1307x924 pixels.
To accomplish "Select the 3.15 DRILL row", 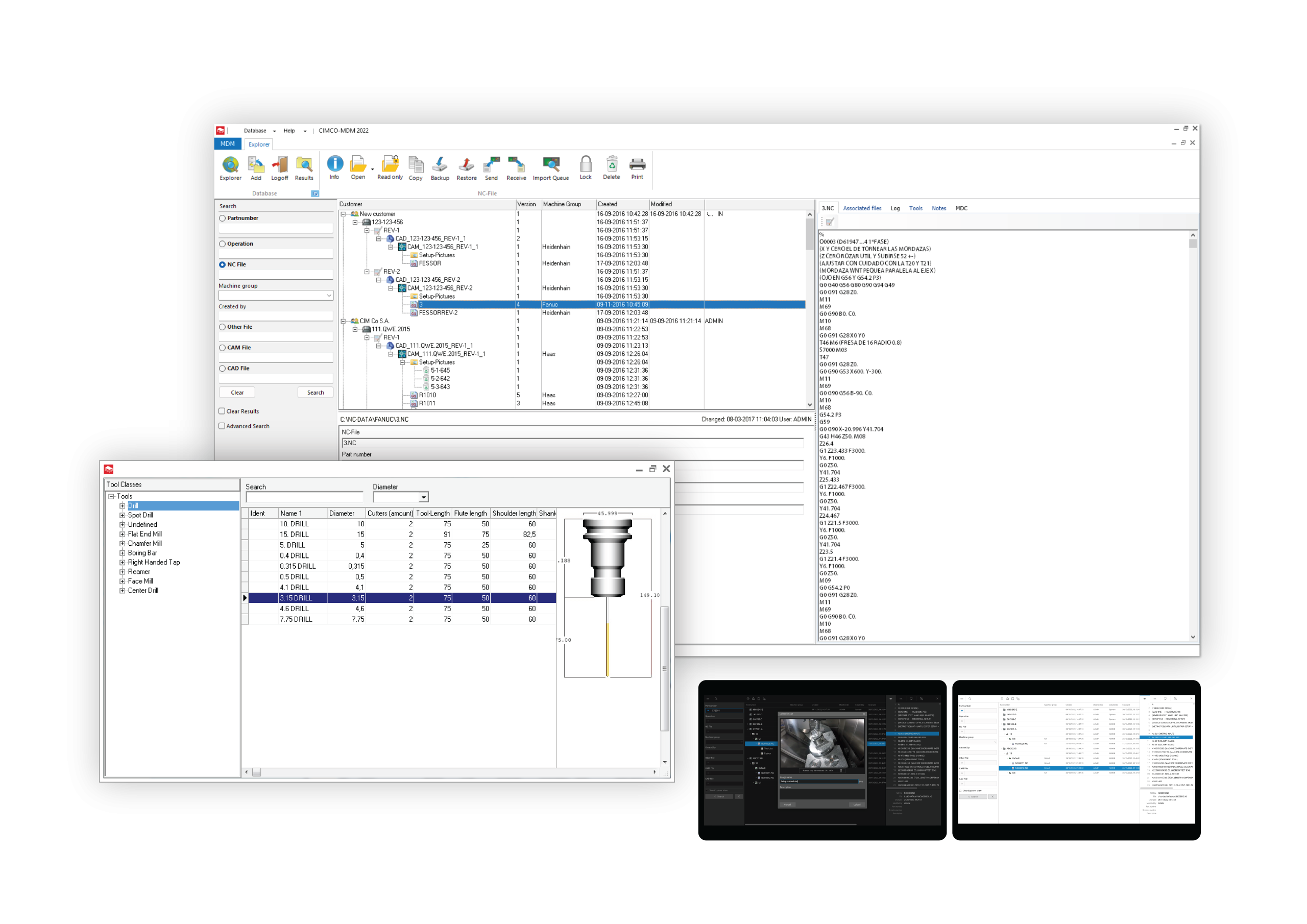I will pos(402,598).
